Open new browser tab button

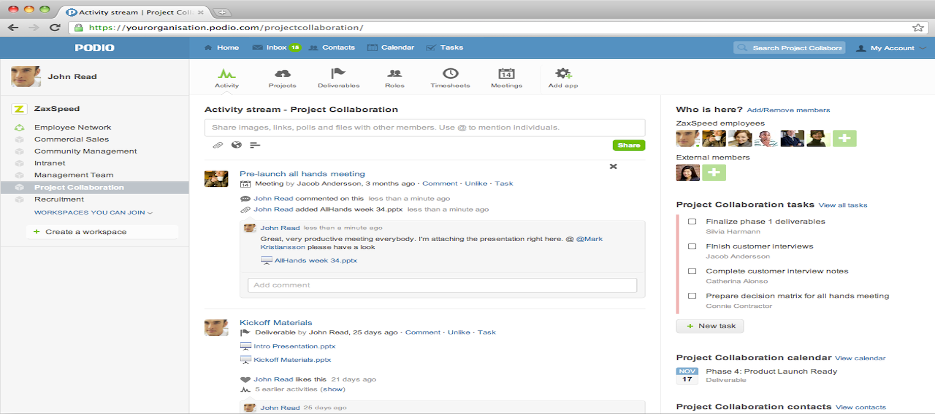tap(221, 11)
